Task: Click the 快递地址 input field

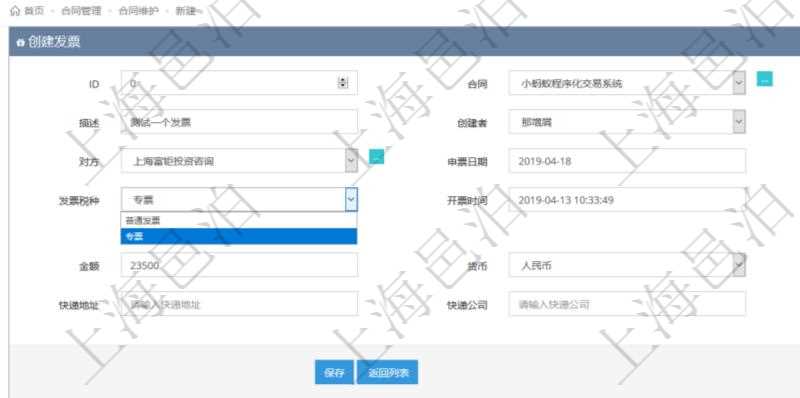Action: coord(239,304)
